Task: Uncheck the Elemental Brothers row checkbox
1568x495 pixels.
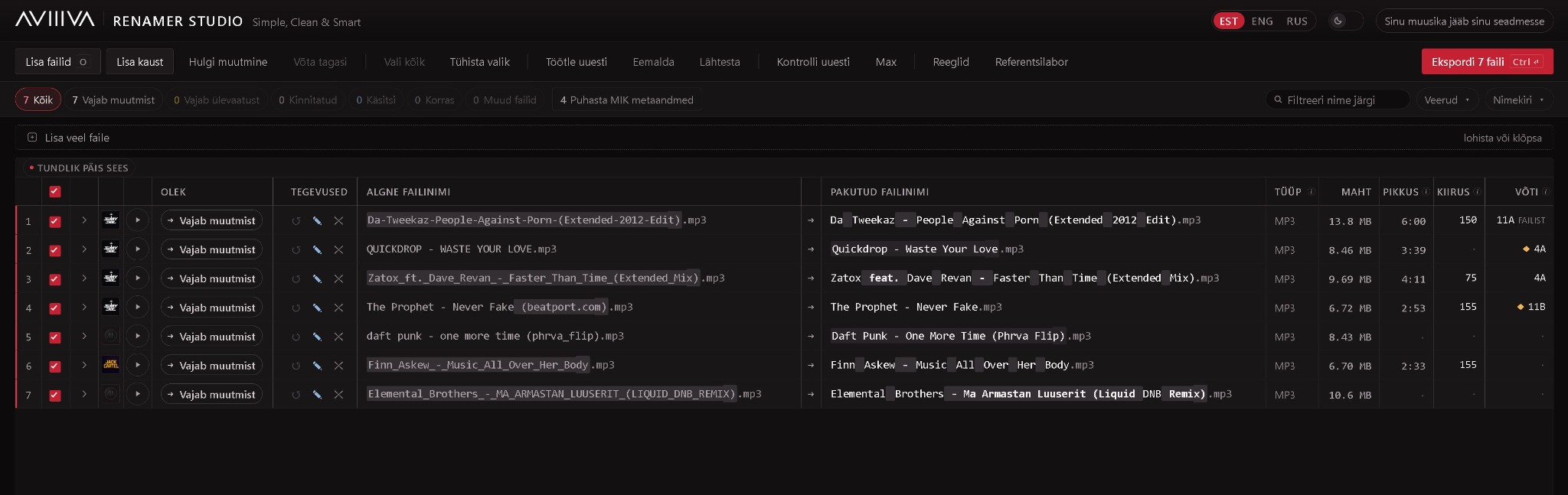Action: [55, 396]
